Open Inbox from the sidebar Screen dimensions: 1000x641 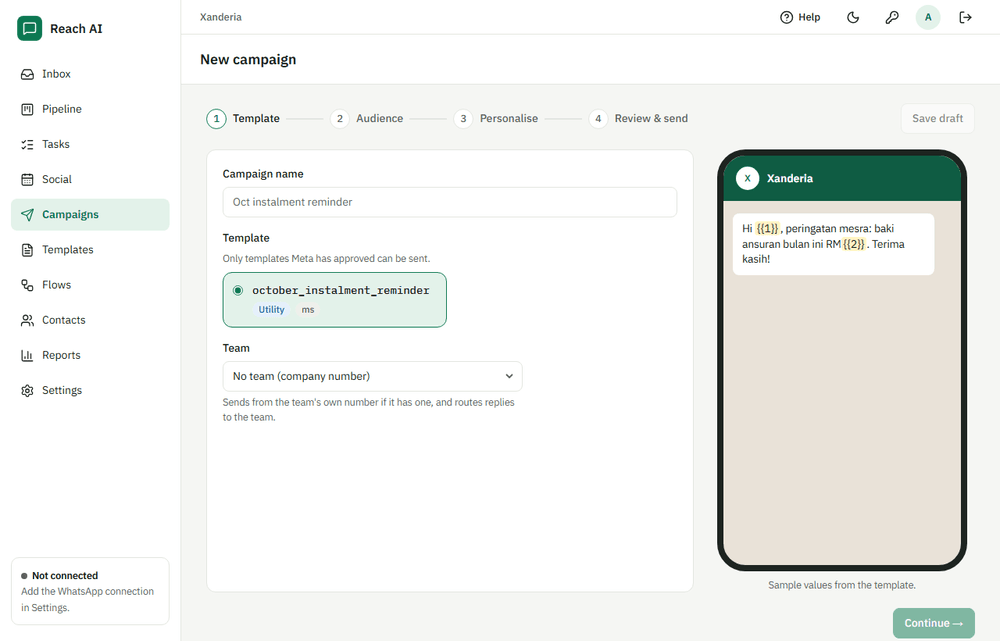click(x=90, y=74)
